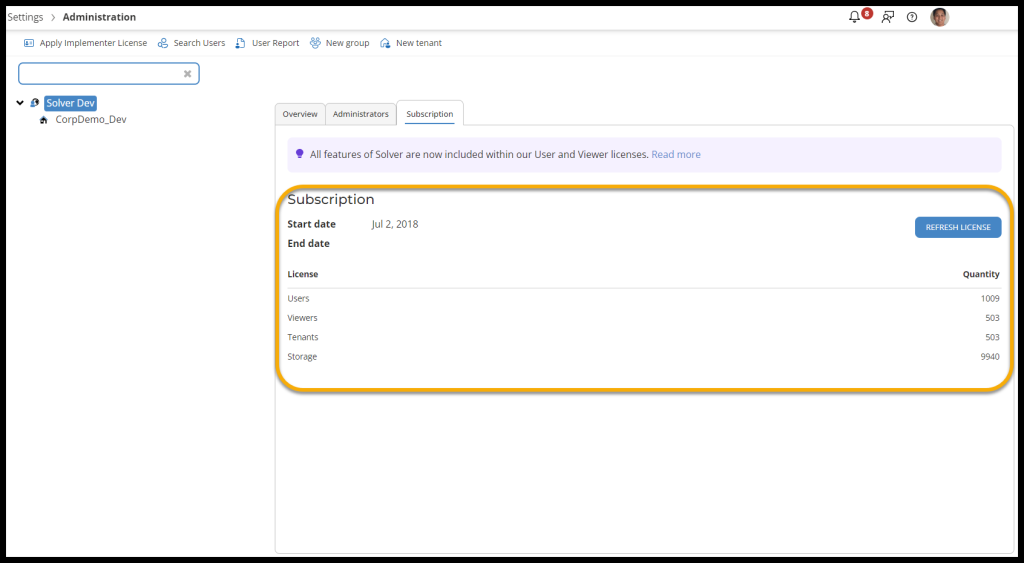Follow the Read more link

(676, 155)
